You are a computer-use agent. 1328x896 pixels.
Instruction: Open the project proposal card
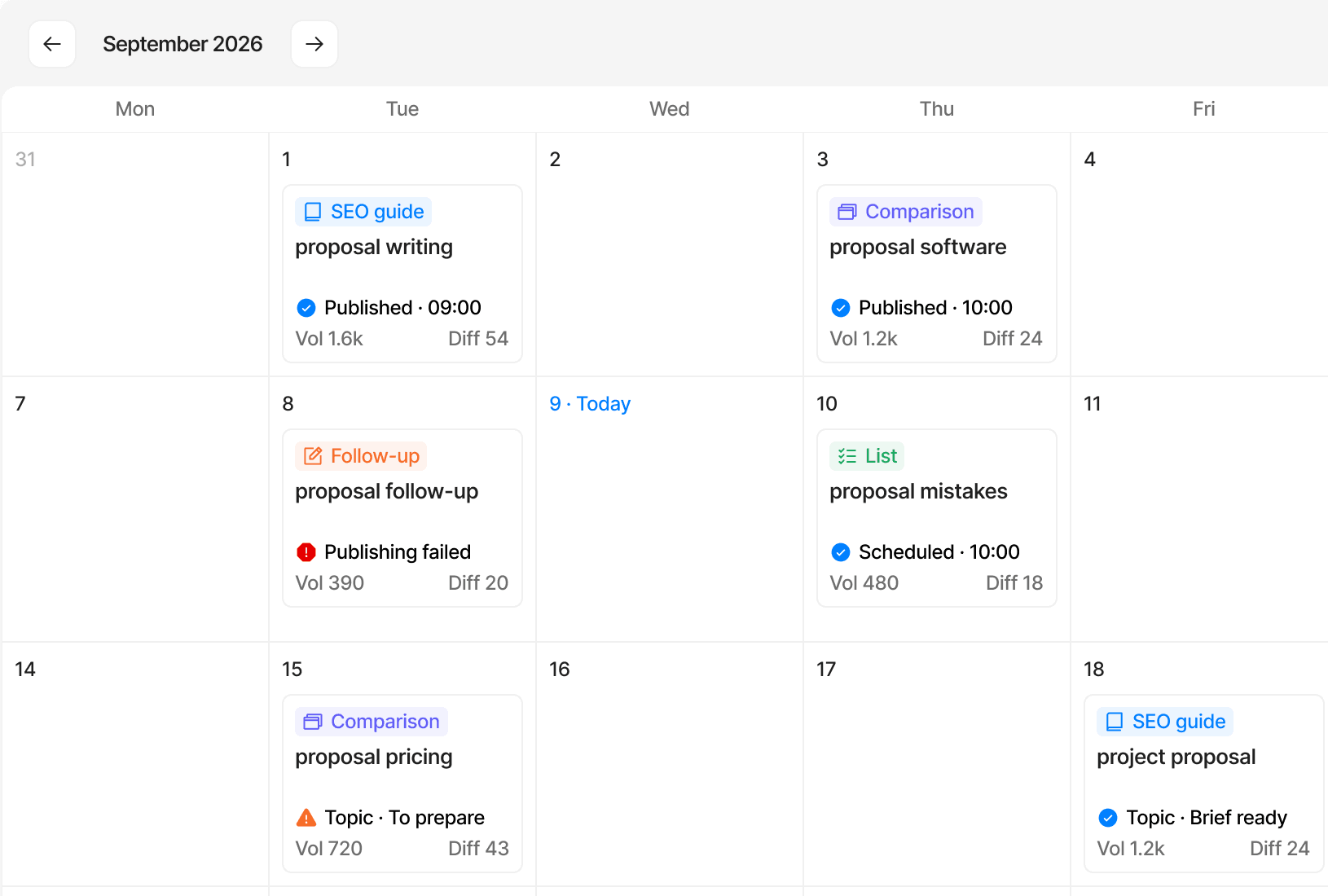(1204, 784)
